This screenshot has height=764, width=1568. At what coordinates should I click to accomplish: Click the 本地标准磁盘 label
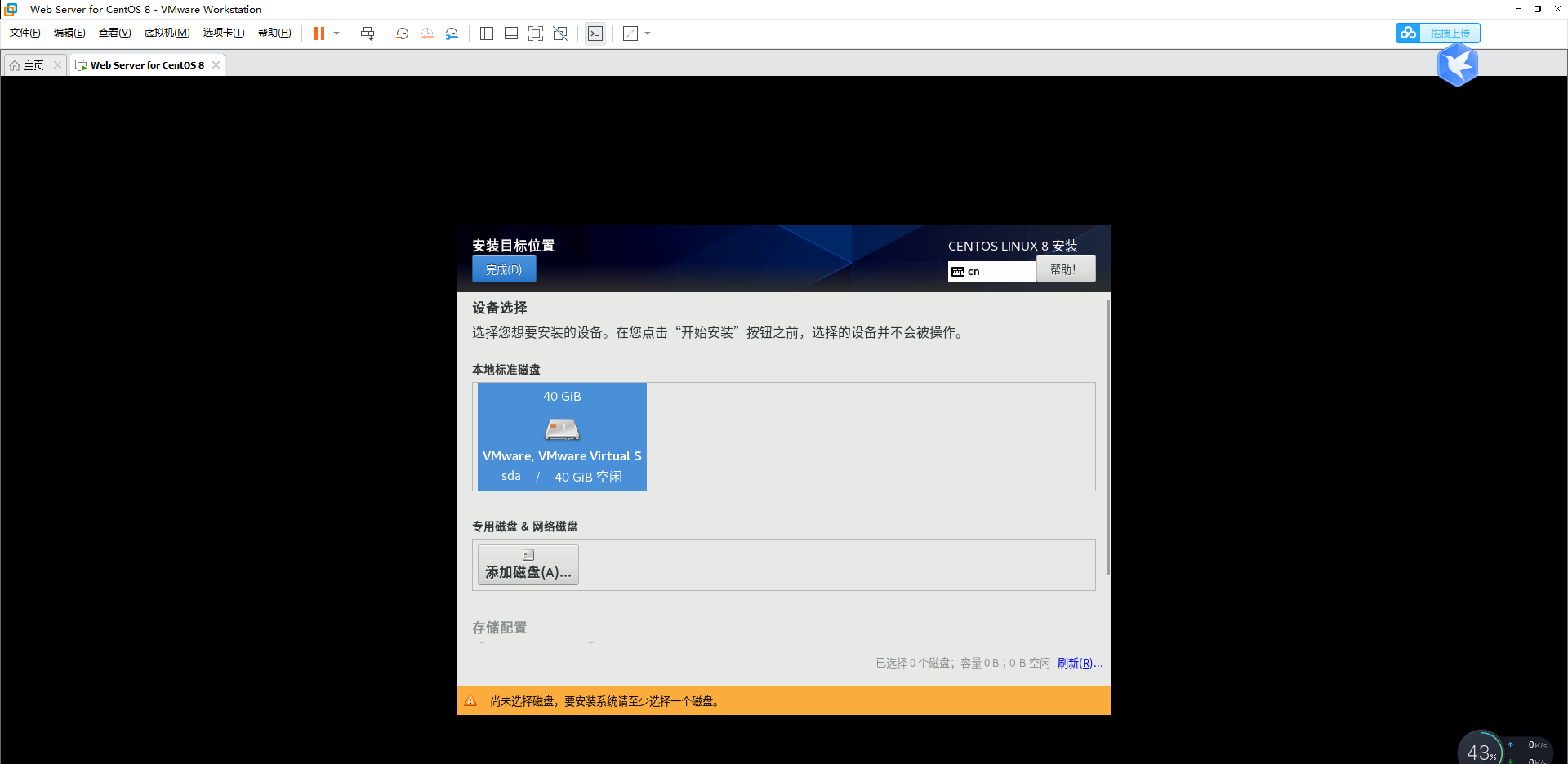coord(506,370)
